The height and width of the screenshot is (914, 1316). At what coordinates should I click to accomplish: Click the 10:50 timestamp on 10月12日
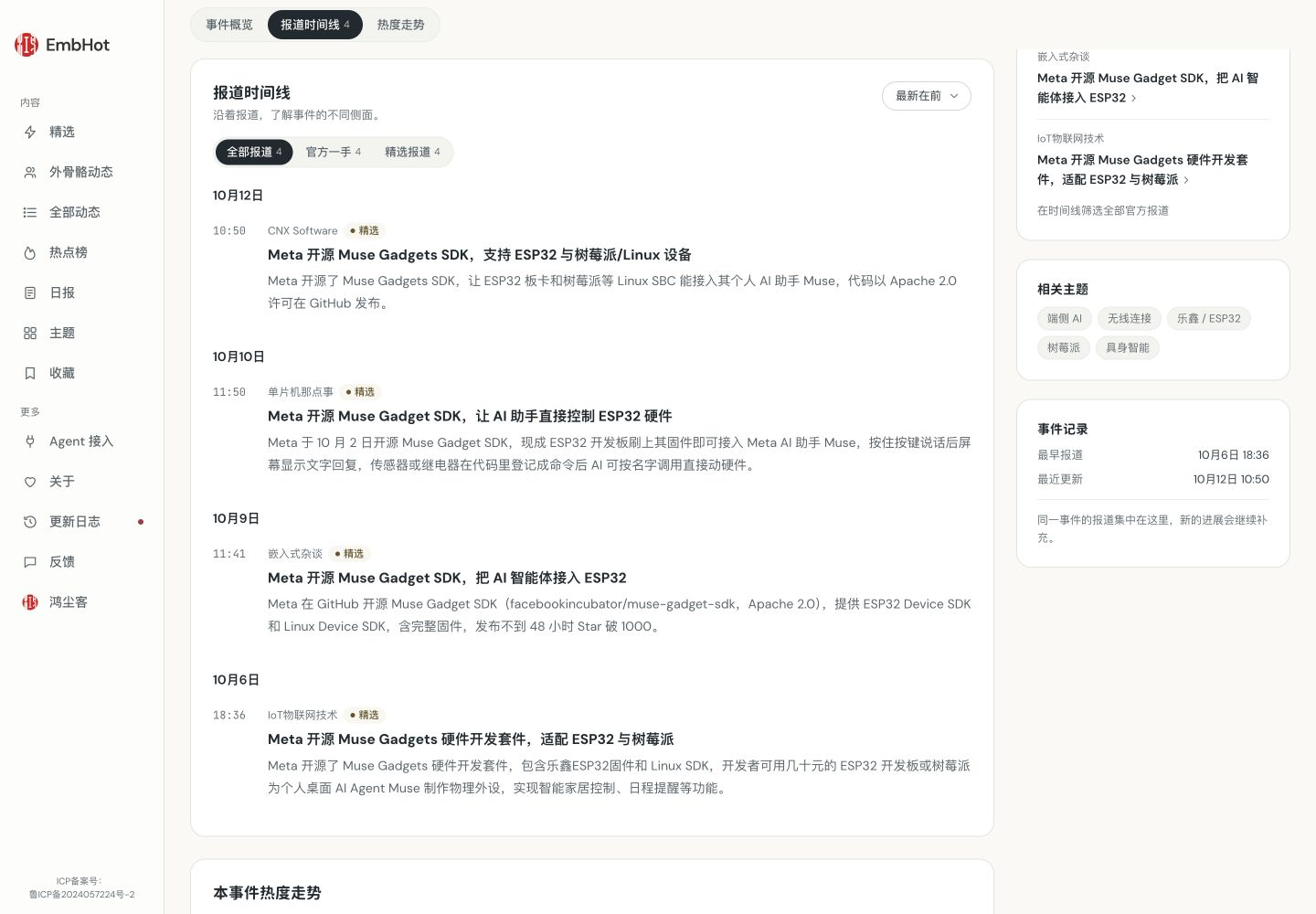229,231
